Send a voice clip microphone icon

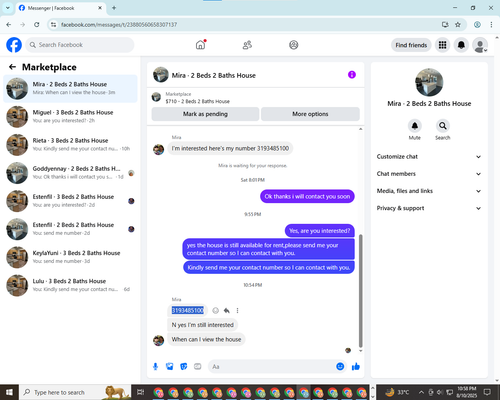[155, 367]
